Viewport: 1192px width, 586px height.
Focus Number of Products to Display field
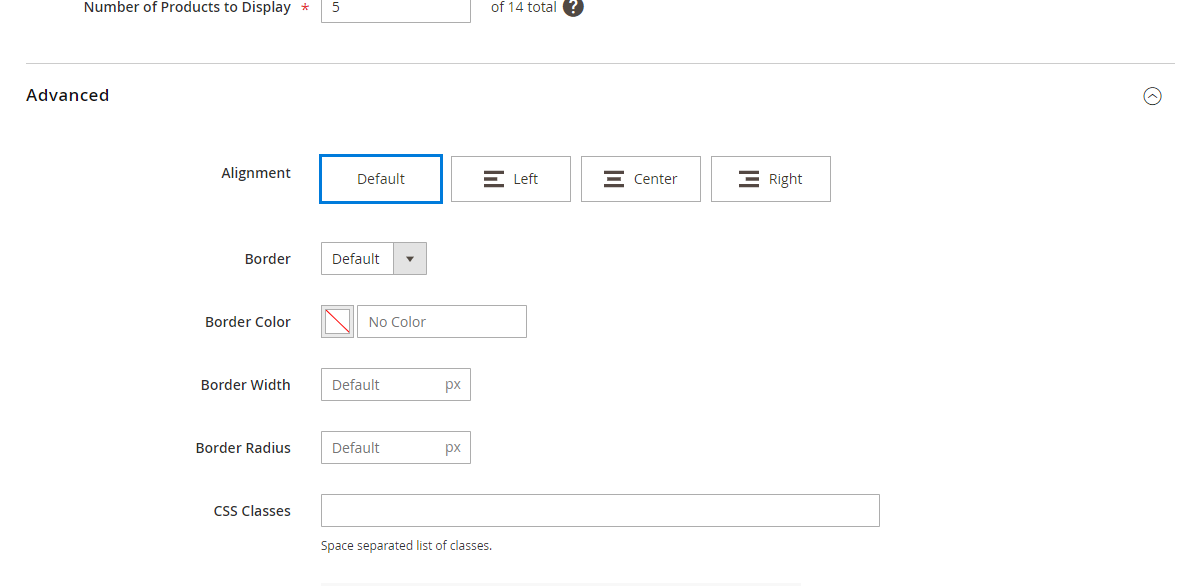click(x=396, y=9)
